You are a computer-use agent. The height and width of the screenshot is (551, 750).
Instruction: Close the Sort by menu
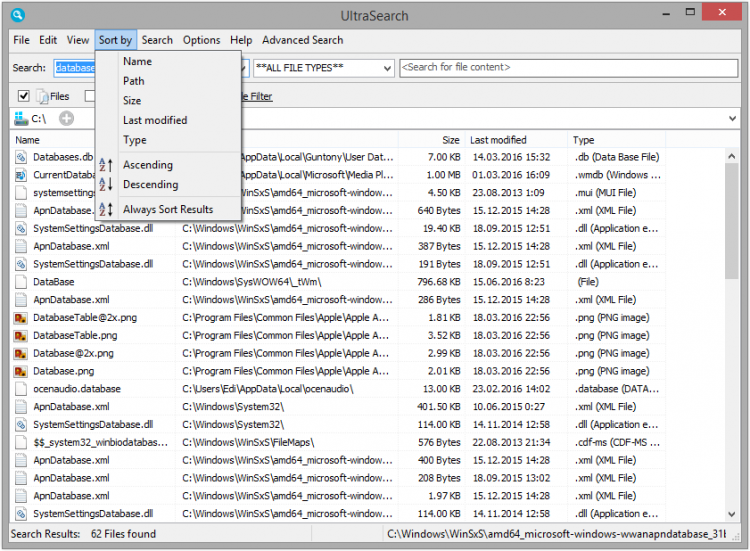click(115, 40)
